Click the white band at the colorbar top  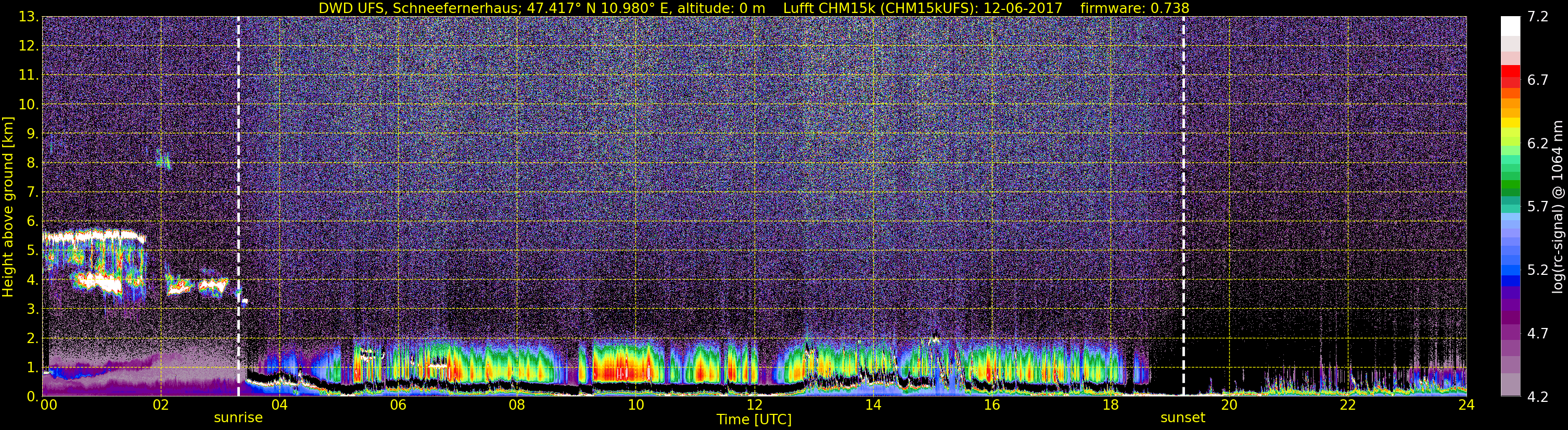point(1510,26)
